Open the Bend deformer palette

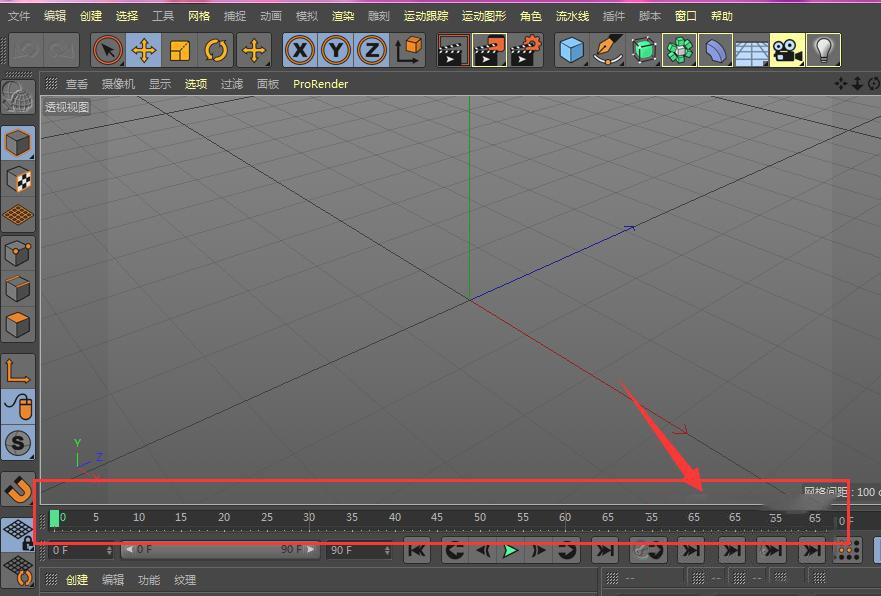pyautogui.click(x=715, y=51)
